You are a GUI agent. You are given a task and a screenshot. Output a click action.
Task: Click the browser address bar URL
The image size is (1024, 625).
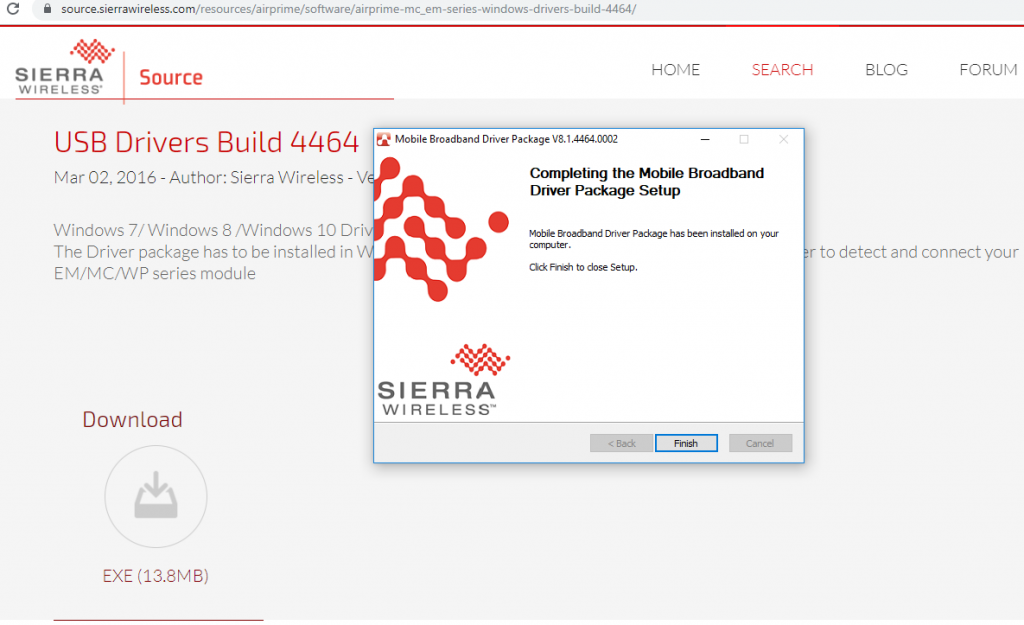coord(348,9)
